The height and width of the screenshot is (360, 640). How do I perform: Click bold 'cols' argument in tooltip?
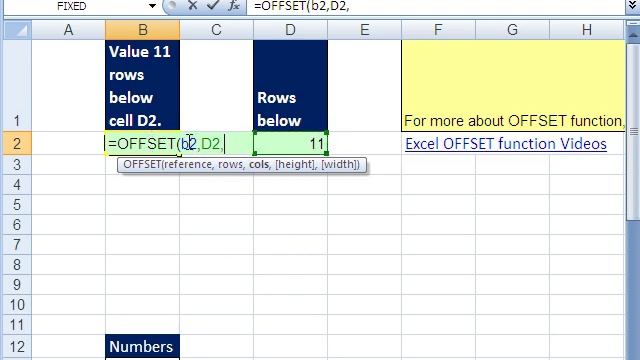tap(259, 164)
